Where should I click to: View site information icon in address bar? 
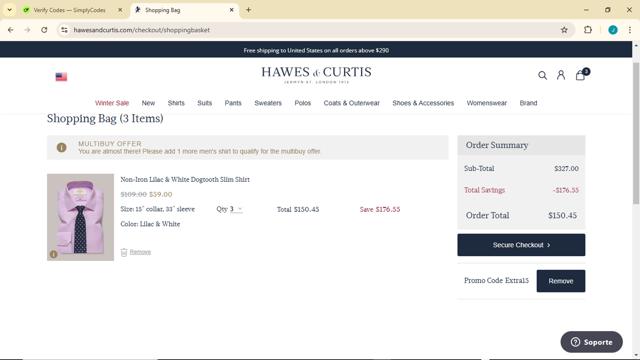64,30
